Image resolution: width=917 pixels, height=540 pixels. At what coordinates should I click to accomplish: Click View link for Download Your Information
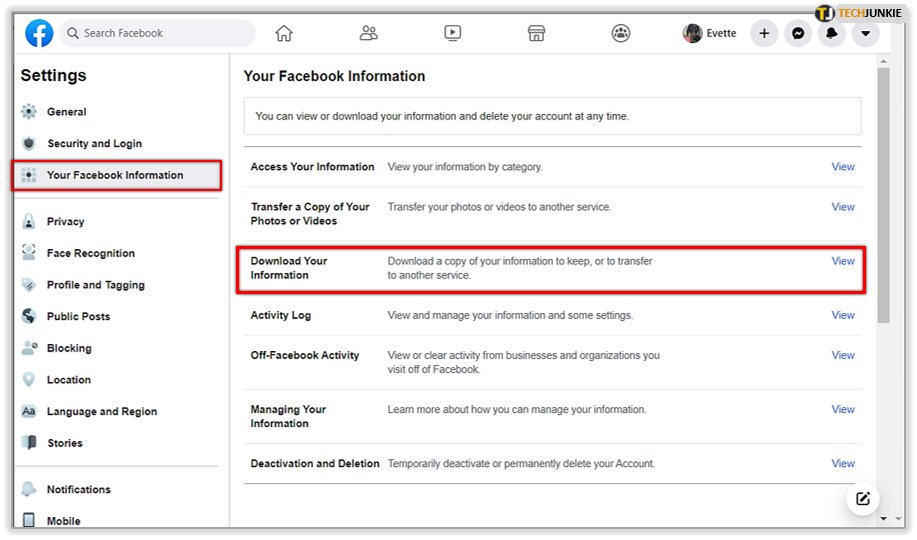click(843, 261)
